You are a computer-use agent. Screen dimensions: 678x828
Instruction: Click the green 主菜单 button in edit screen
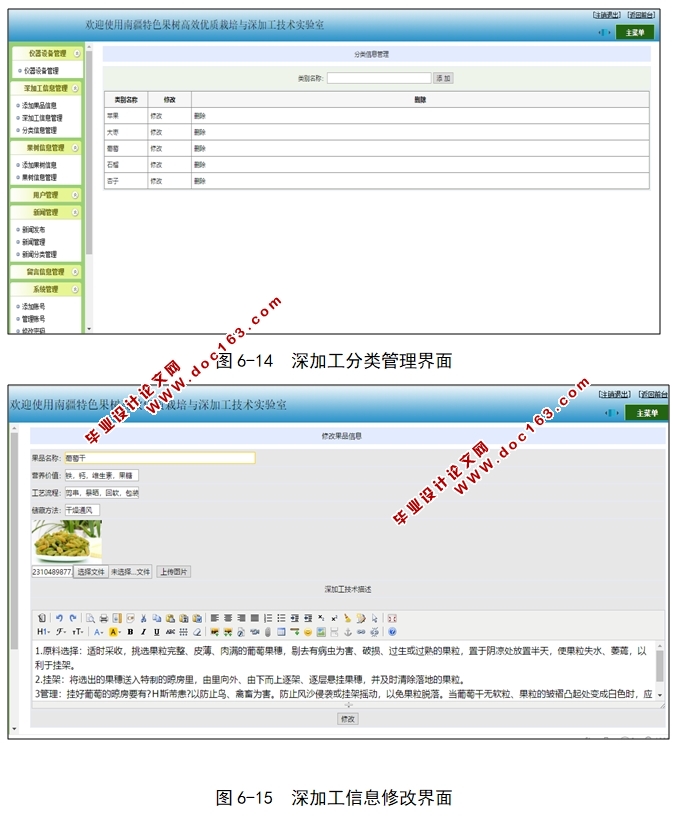click(647, 413)
